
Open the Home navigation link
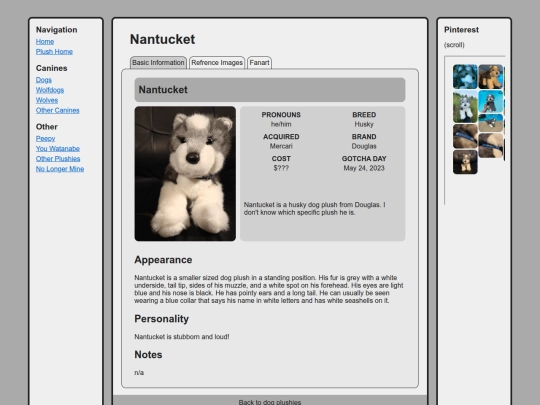click(x=45, y=42)
